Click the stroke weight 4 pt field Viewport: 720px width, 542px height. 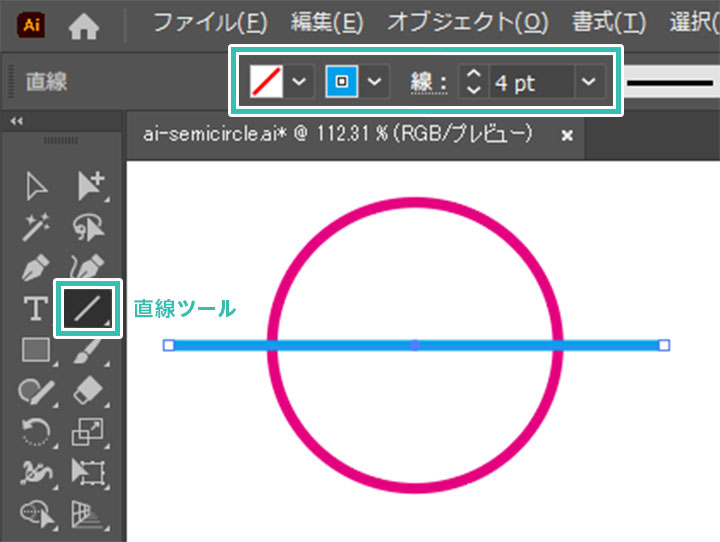click(x=530, y=82)
